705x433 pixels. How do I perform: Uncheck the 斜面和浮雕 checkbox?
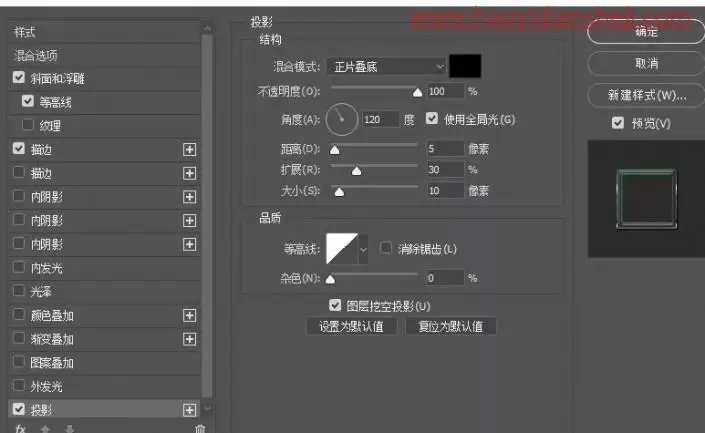(x=19, y=77)
